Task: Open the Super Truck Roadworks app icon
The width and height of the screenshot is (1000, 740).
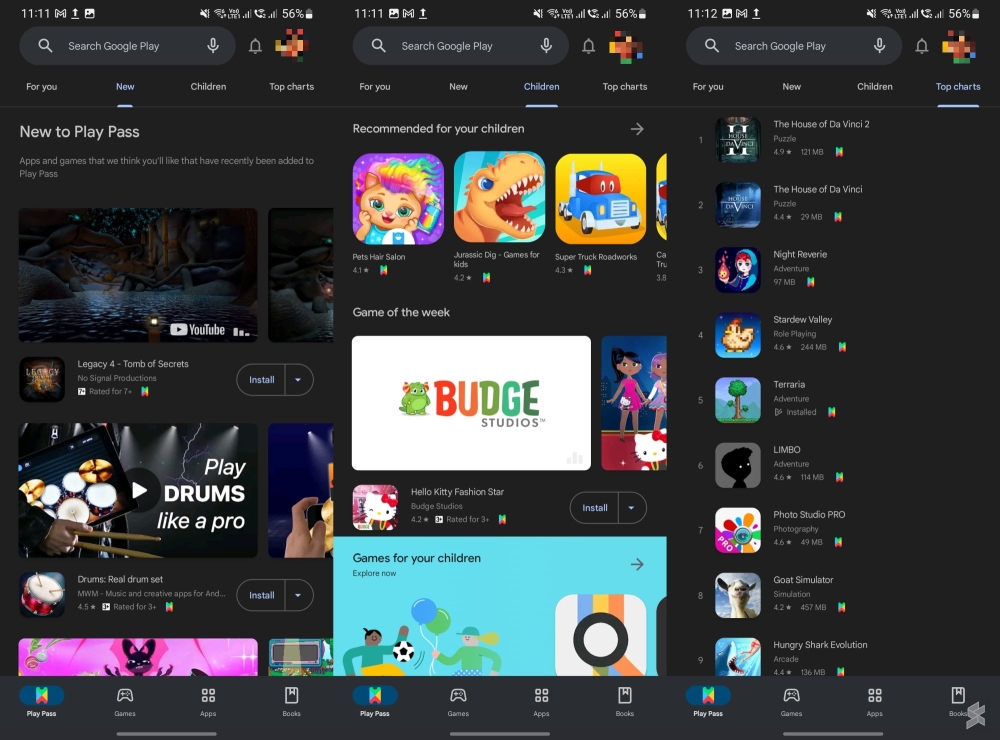Action: pyautogui.click(x=601, y=198)
